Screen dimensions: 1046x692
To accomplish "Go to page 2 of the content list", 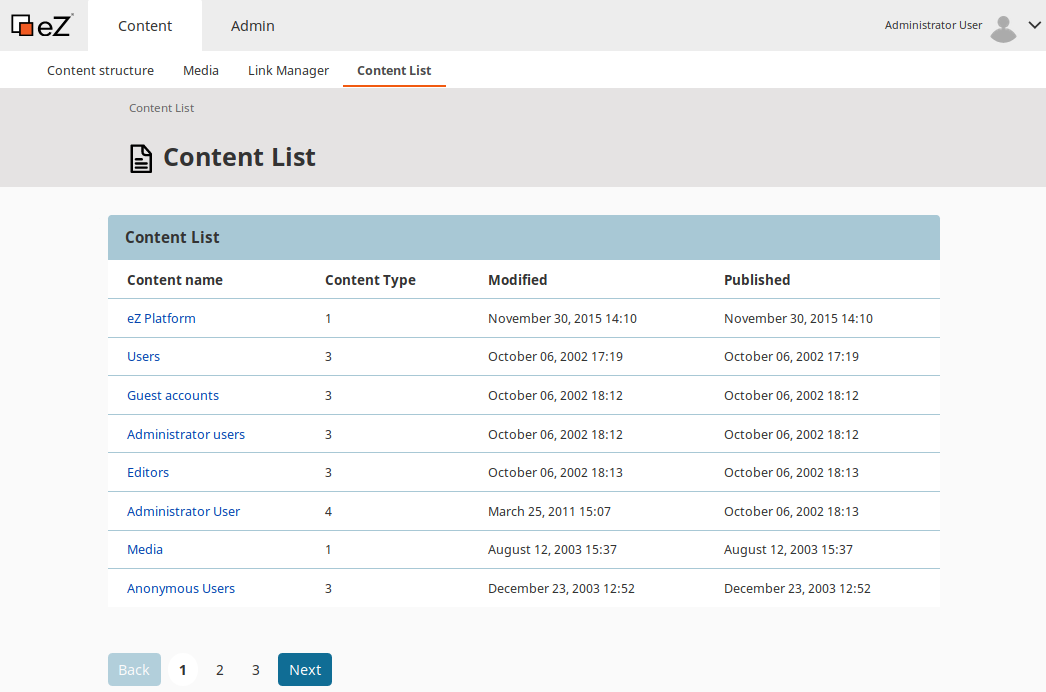I will tap(219, 669).
